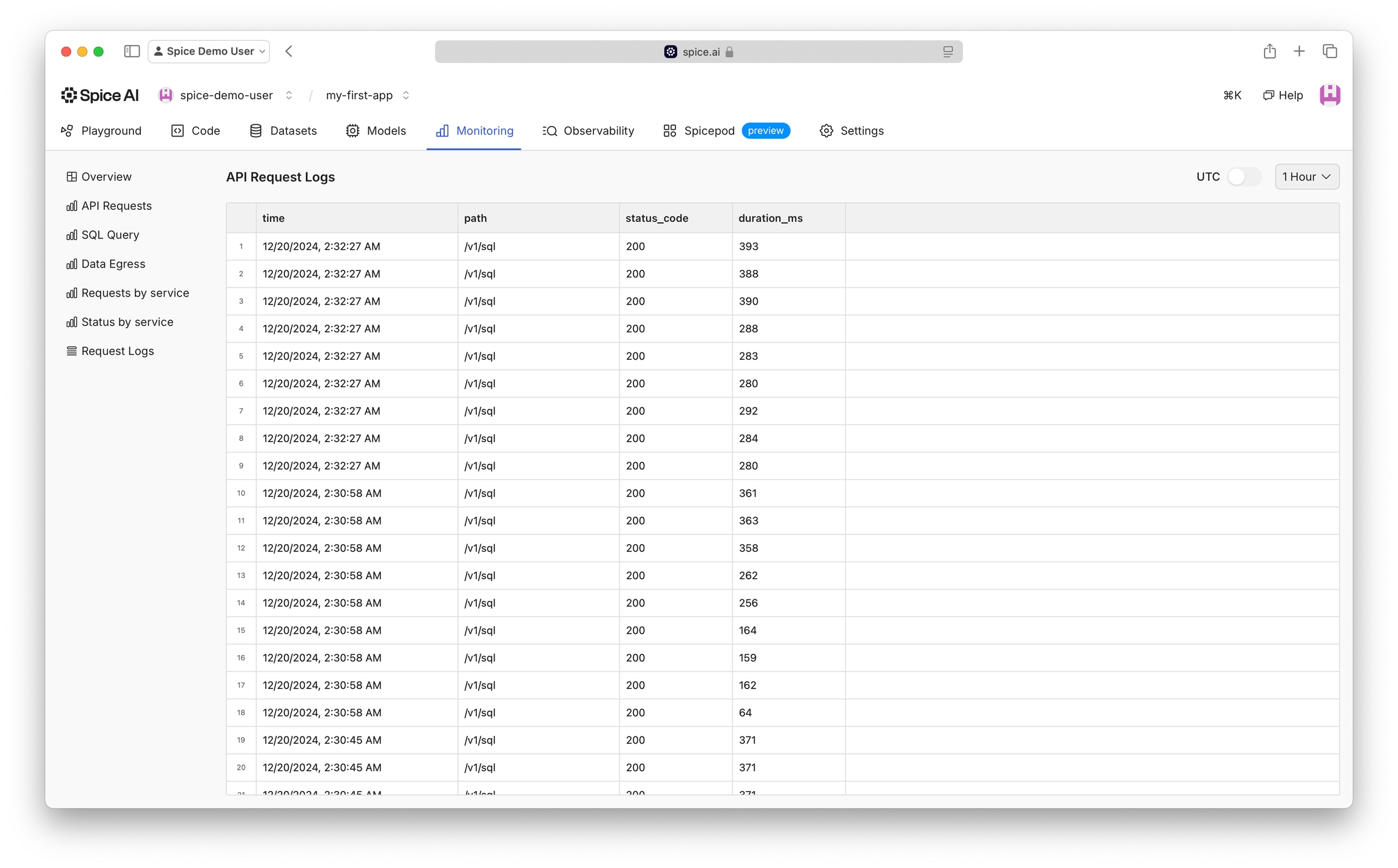The image size is (1398, 868).
Task: Open reader view in address bar
Action: pyautogui.click(x=947, y=52)
